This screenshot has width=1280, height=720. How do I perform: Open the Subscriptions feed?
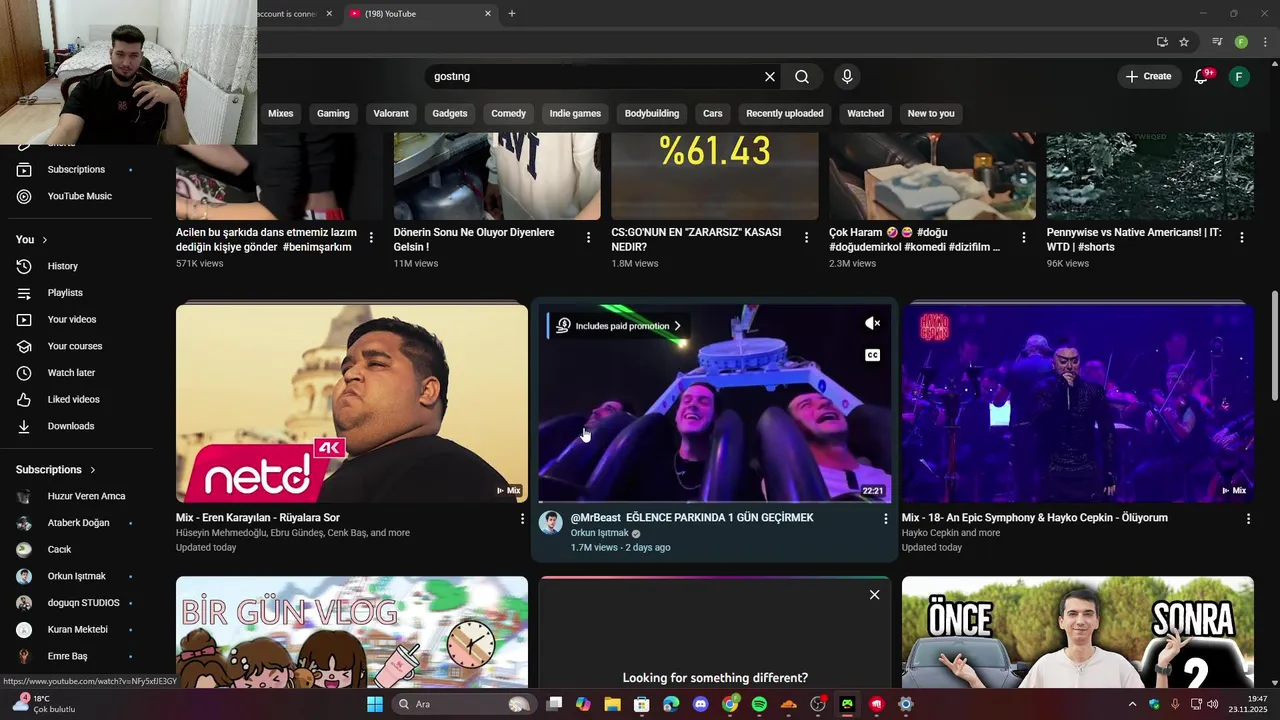pos(75,170)
